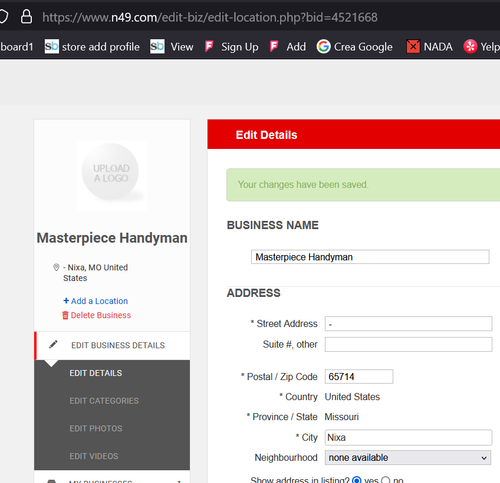
Task: Click the Add a Location link
Action: click(x=99, y=301)
